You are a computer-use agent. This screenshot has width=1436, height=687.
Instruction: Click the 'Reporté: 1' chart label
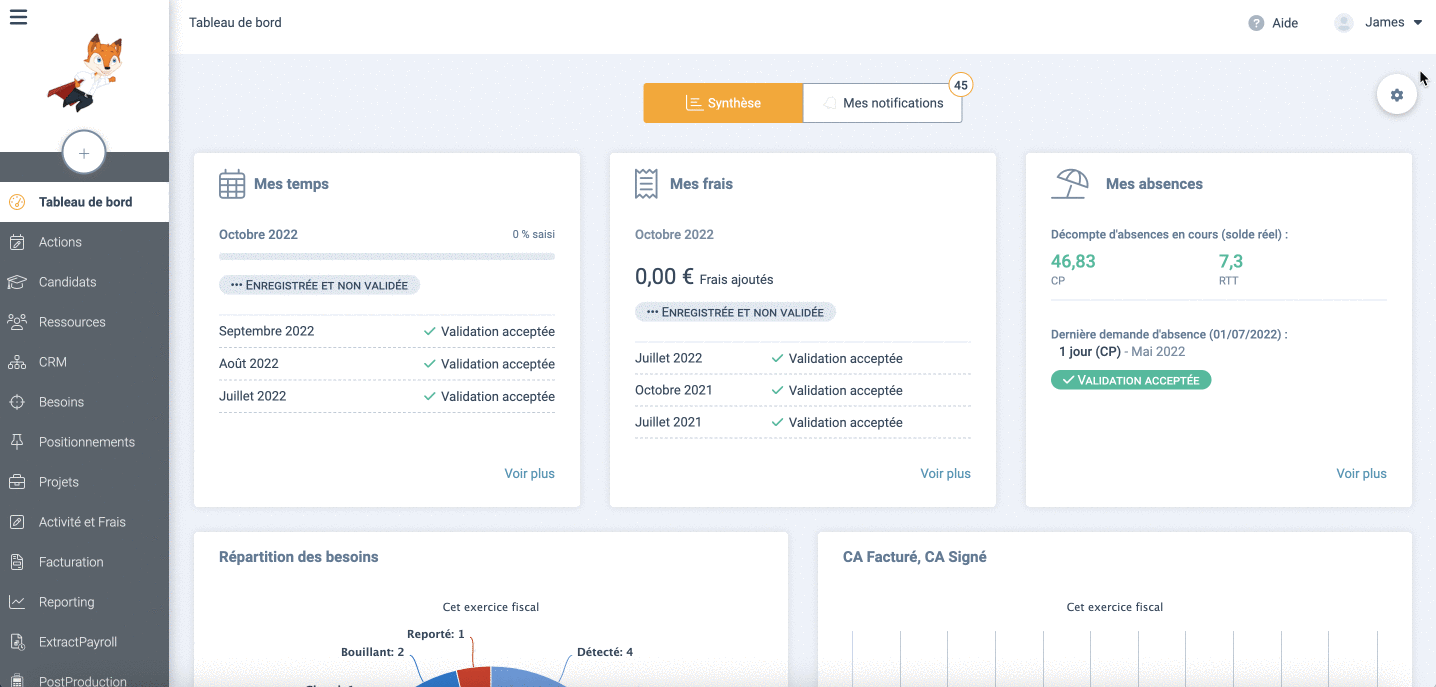[x=436, y=634]
